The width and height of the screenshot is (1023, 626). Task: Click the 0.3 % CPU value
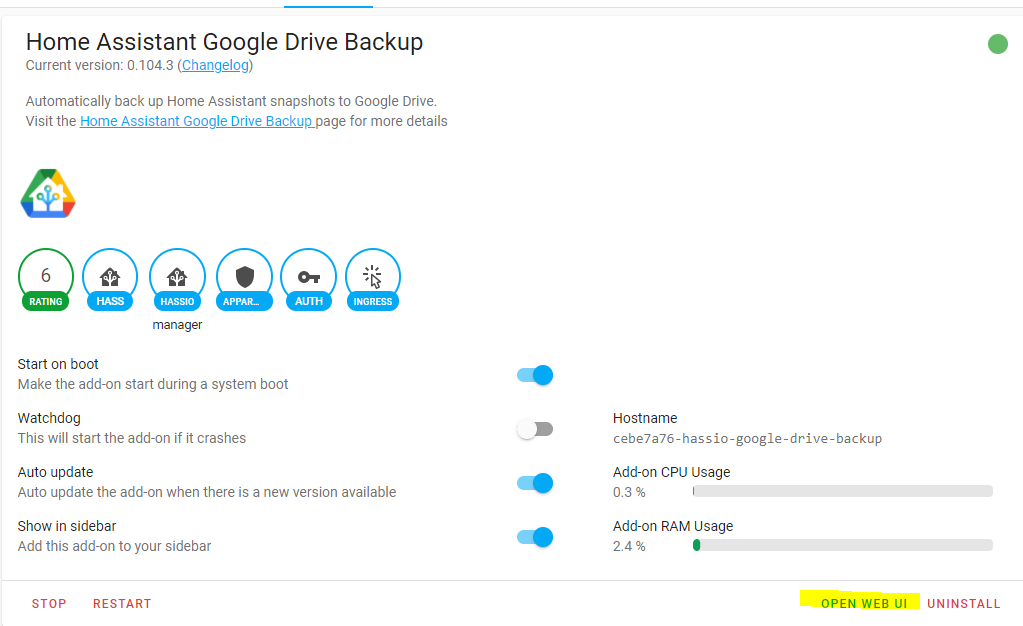click(629, 492)
